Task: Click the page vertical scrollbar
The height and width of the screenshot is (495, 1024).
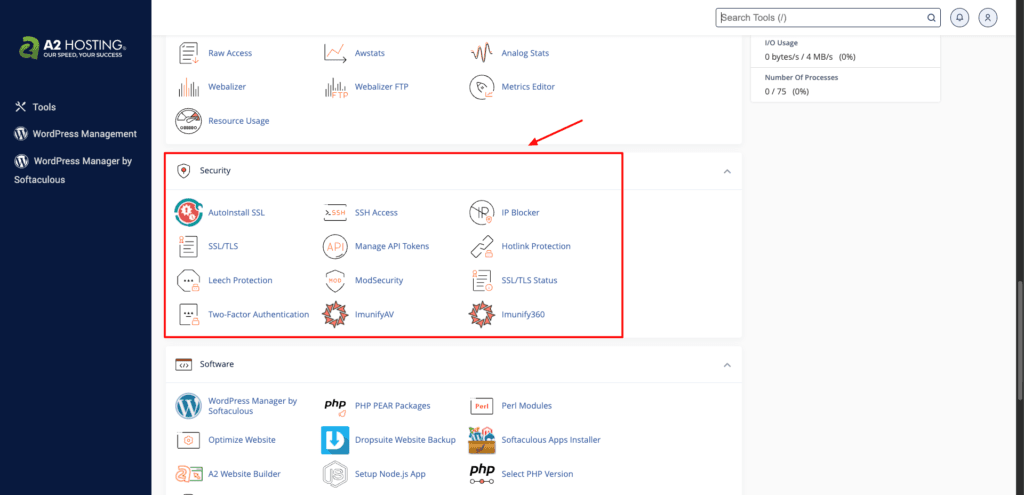Action: click(1019, 341)
